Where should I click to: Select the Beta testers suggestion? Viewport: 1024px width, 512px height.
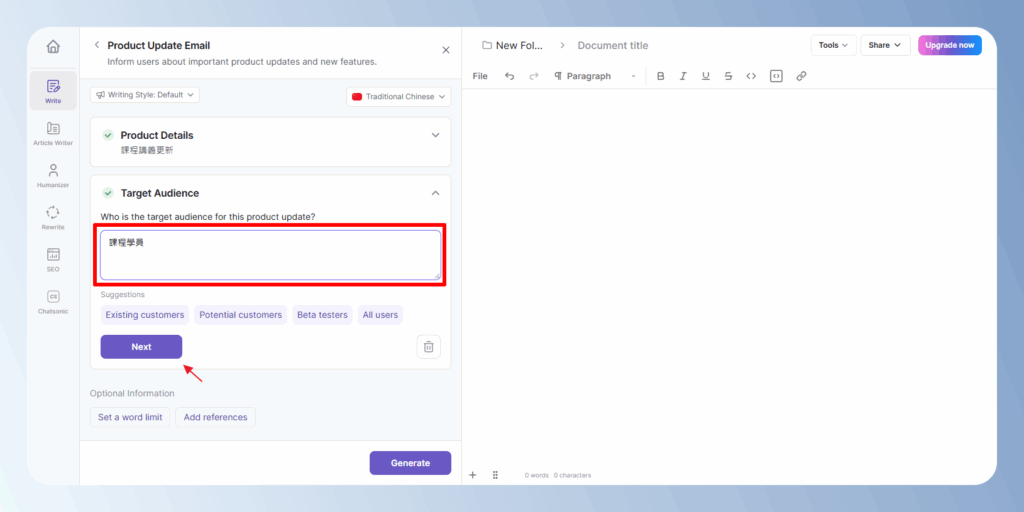[323, 315]
